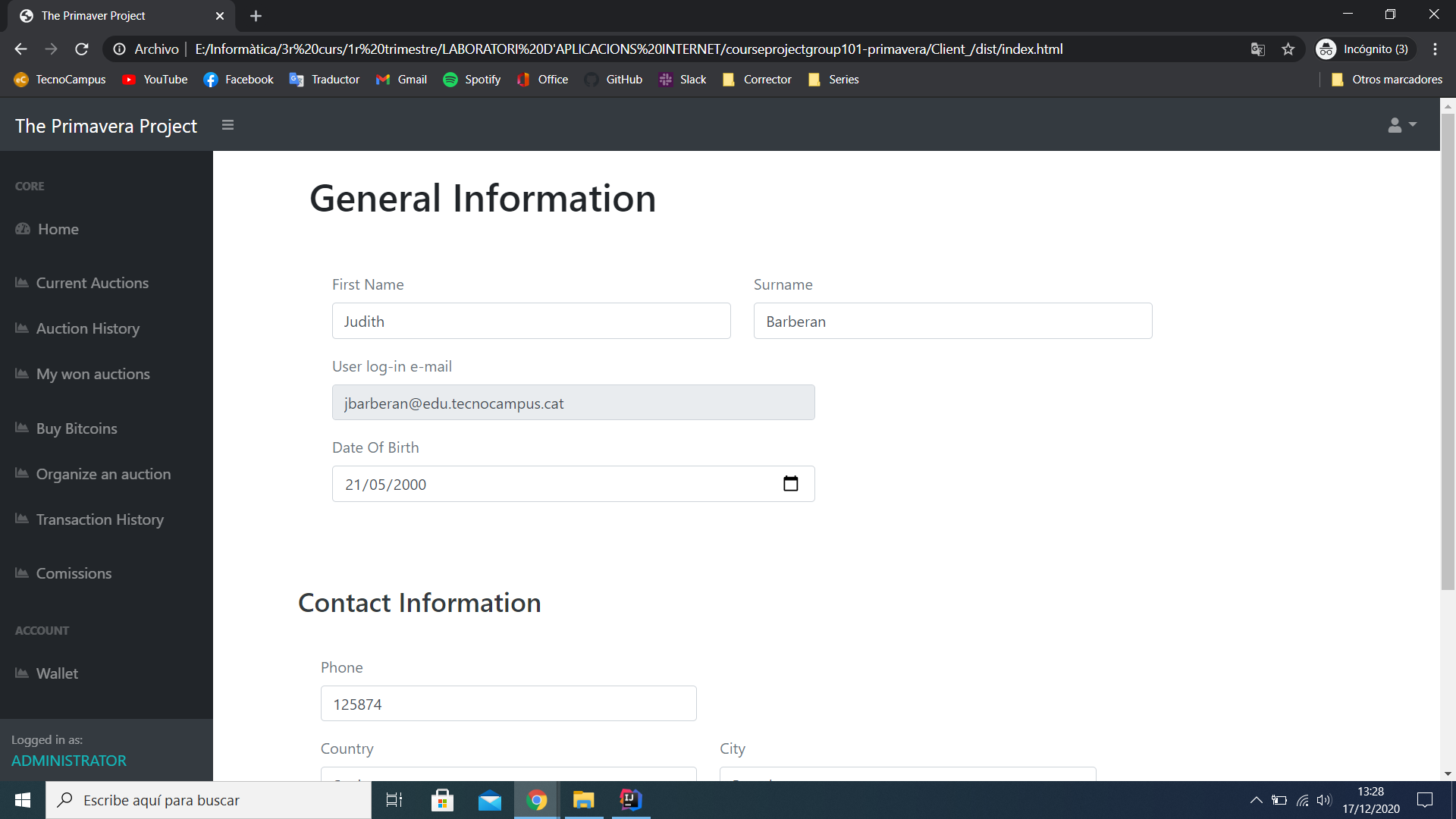Click the translate page icon in address bar
The image size is (1456, 819).
point(1258,49)
